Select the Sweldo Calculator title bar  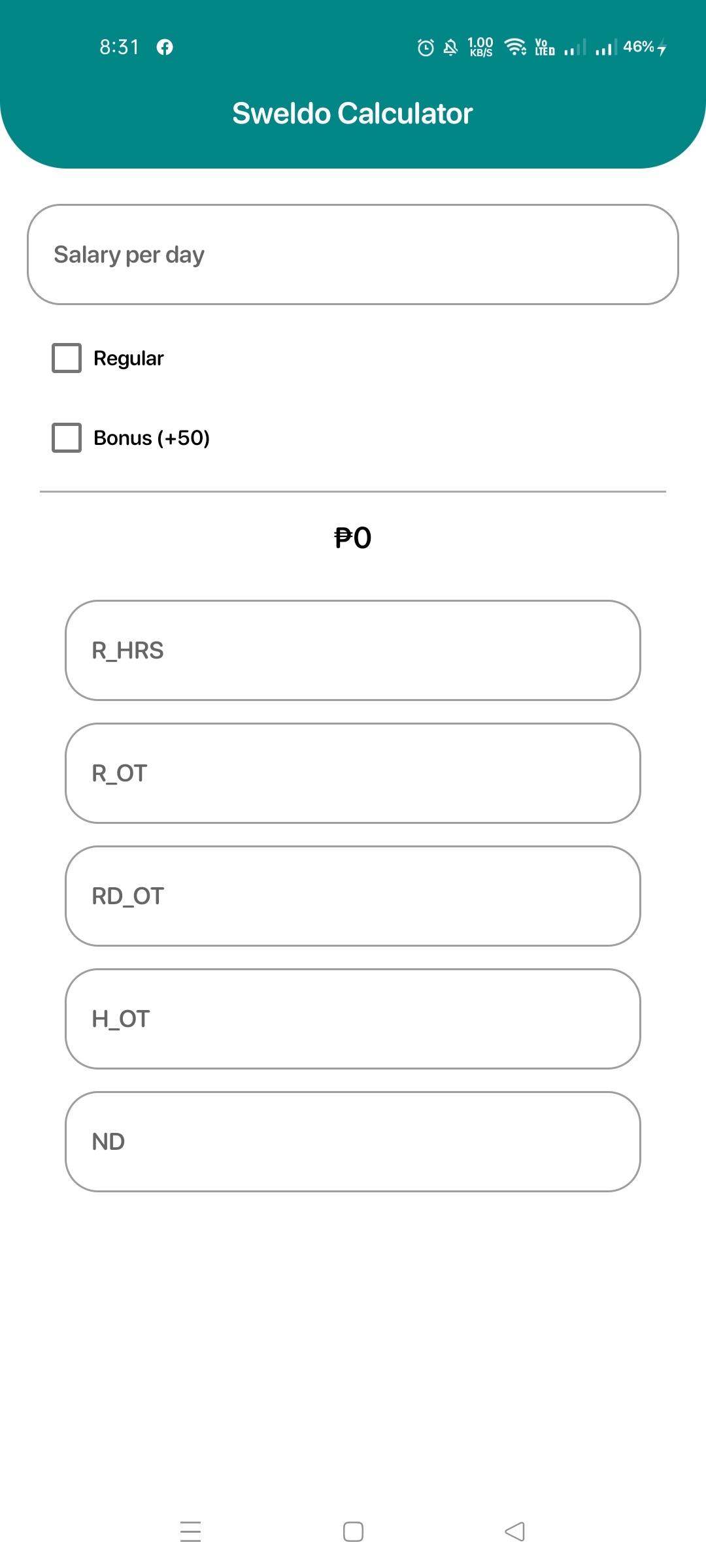[353, 112]
